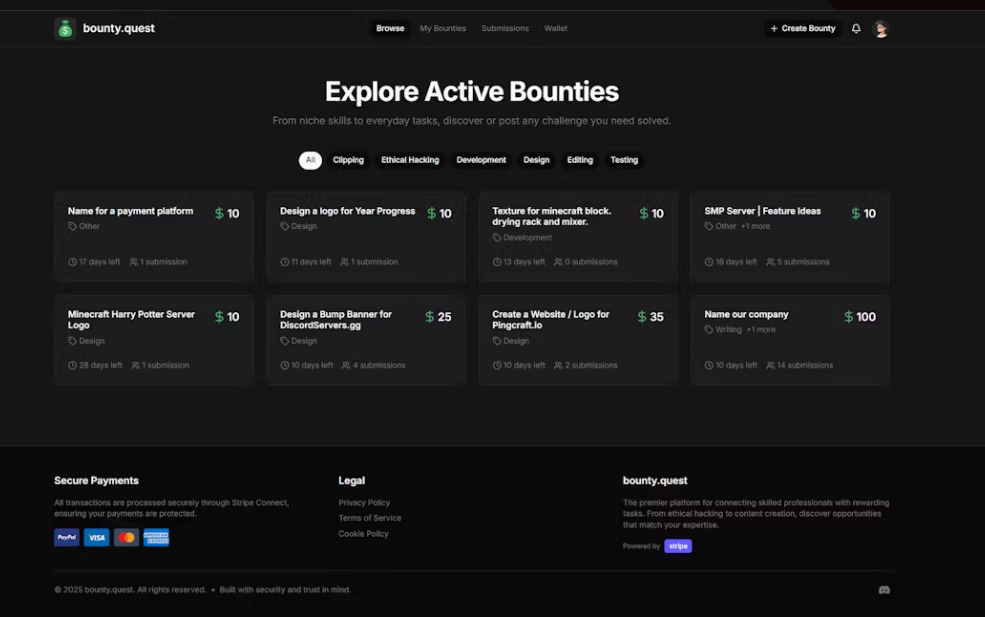The height and width of the screenshot is (617, 985).
Task: Click the Mastercard icon
Action: [126, 537]
